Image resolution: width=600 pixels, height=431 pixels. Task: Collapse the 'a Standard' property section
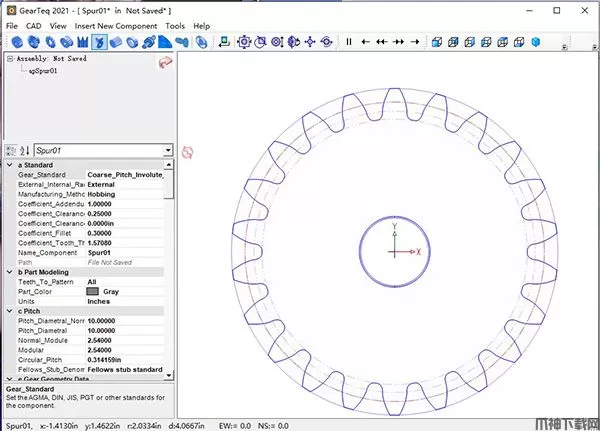point(10,164)
